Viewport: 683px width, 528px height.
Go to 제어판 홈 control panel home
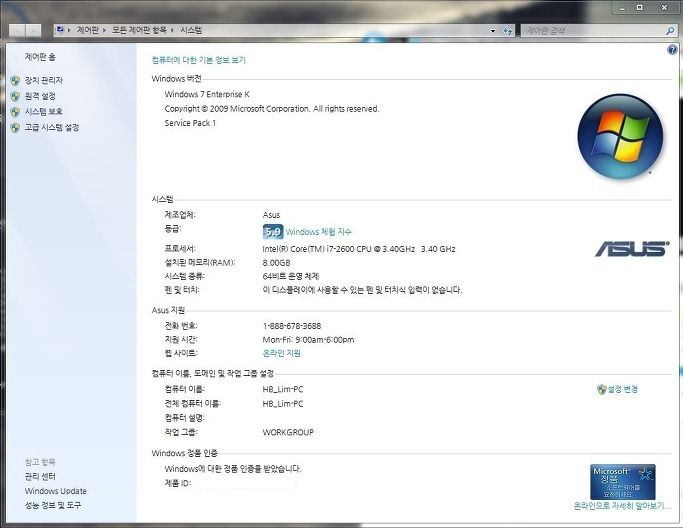[40, 57]
